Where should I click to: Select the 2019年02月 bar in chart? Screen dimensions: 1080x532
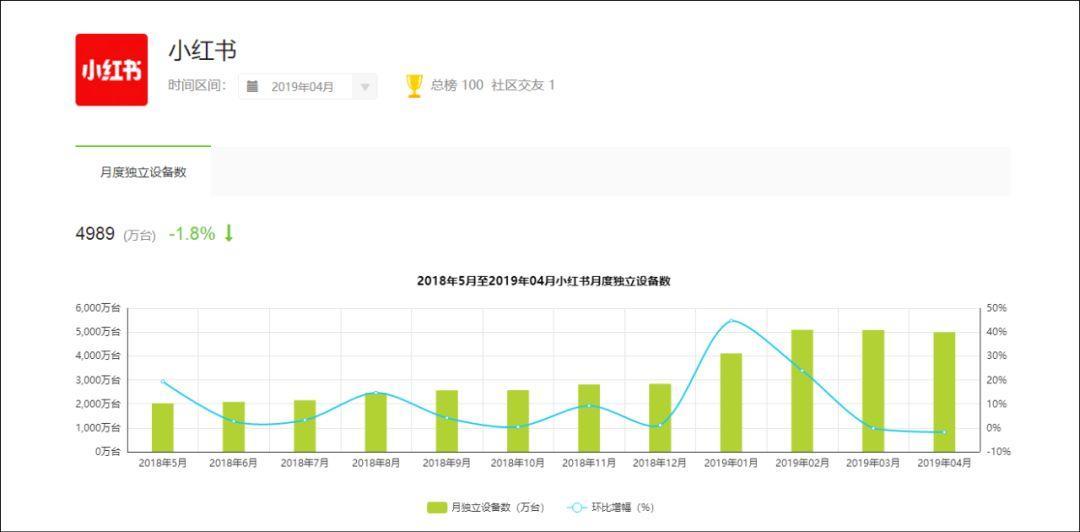coord(802,390)
